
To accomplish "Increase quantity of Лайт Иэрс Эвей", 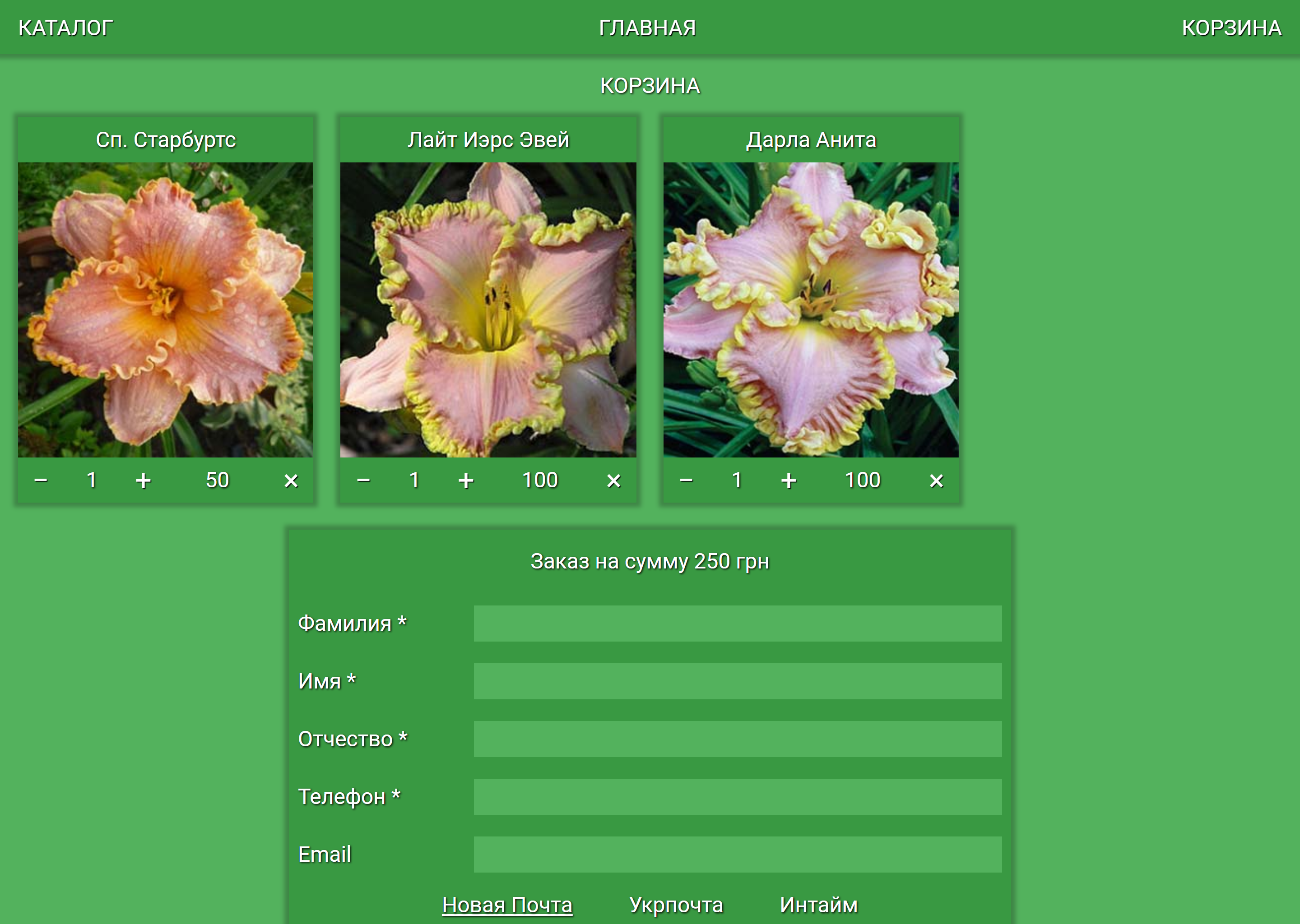I will (465, 481).
